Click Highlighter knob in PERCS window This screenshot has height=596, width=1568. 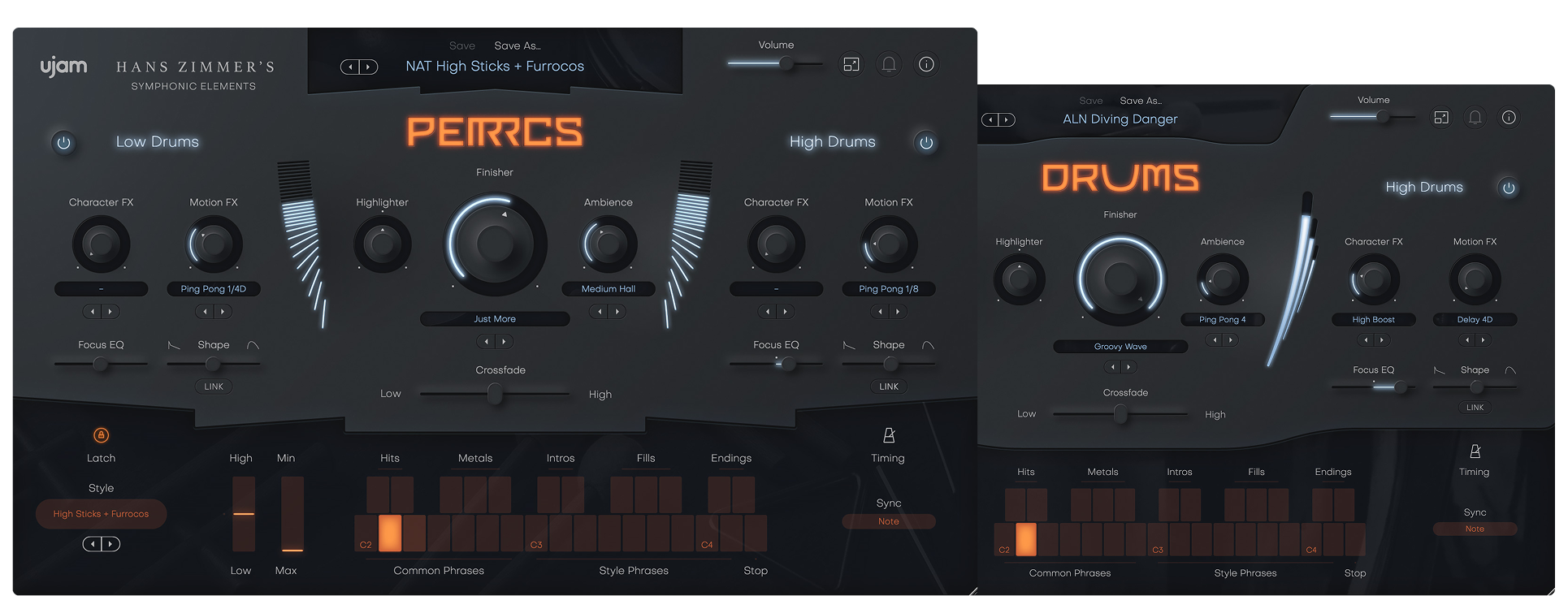click(x=382, y=244)
